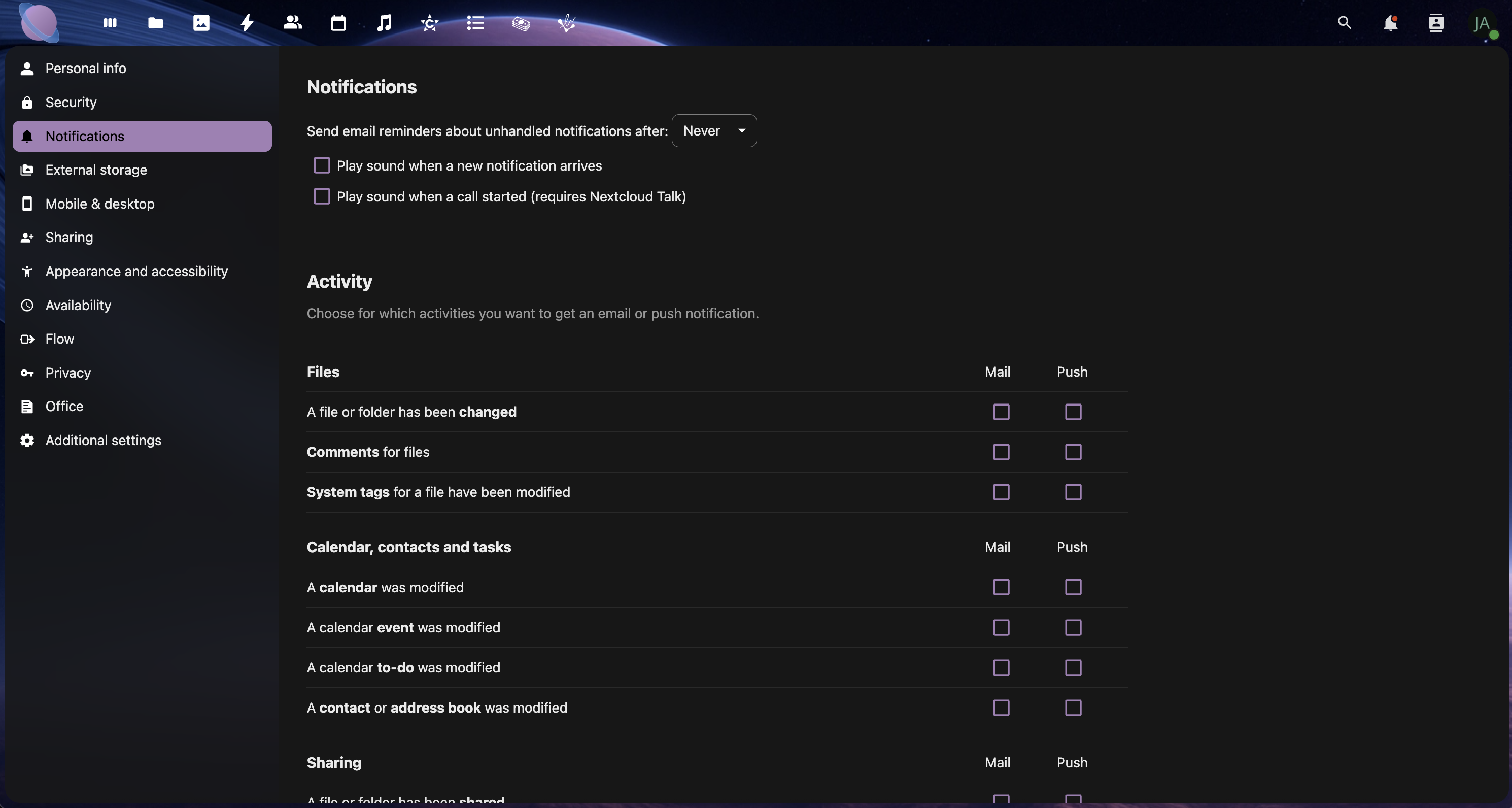Enable sound for new notification arrival

click(x=322, y=165)
